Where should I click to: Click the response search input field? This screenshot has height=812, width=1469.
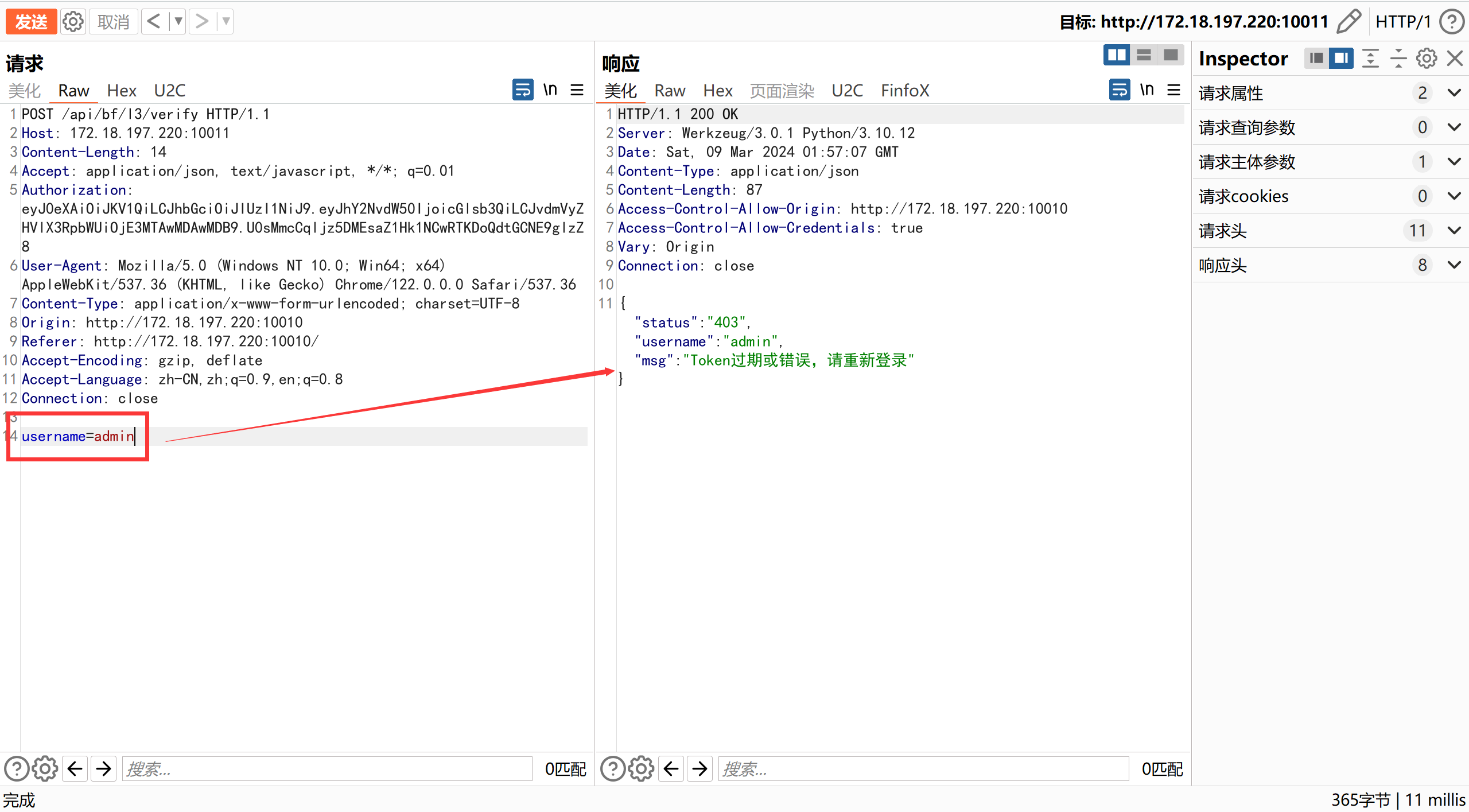click(923, 768)
